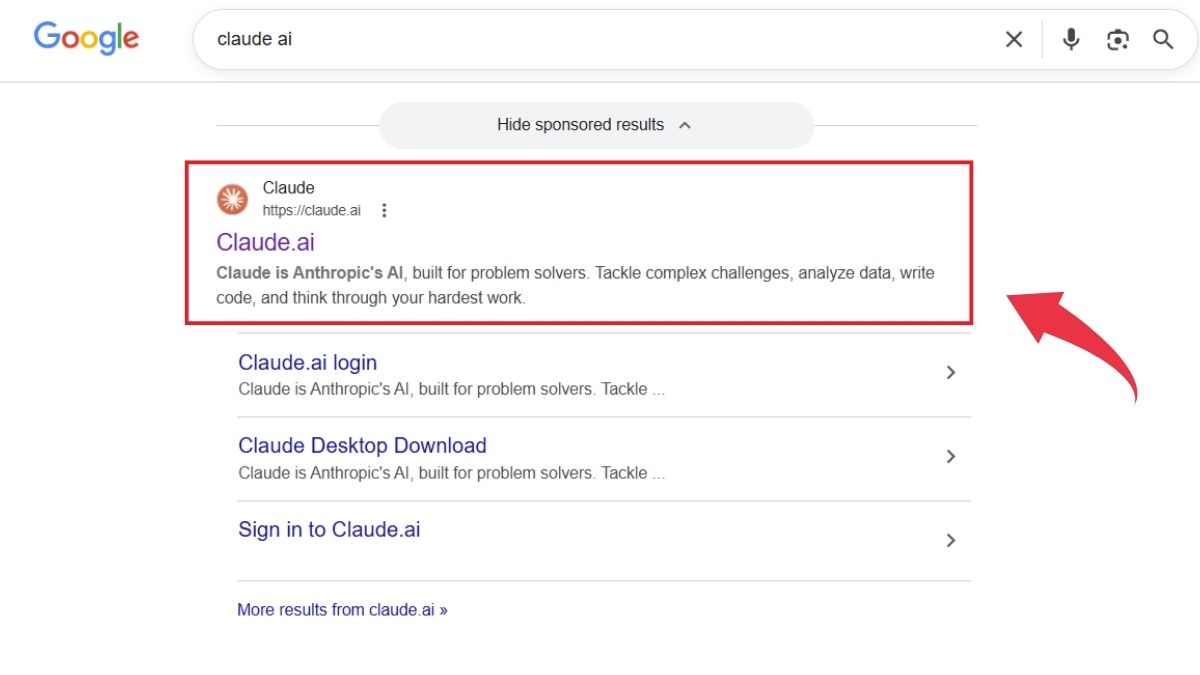Hide sponsored results
The width and height of the screenshot is (1200, 675).
click(580, 125)
